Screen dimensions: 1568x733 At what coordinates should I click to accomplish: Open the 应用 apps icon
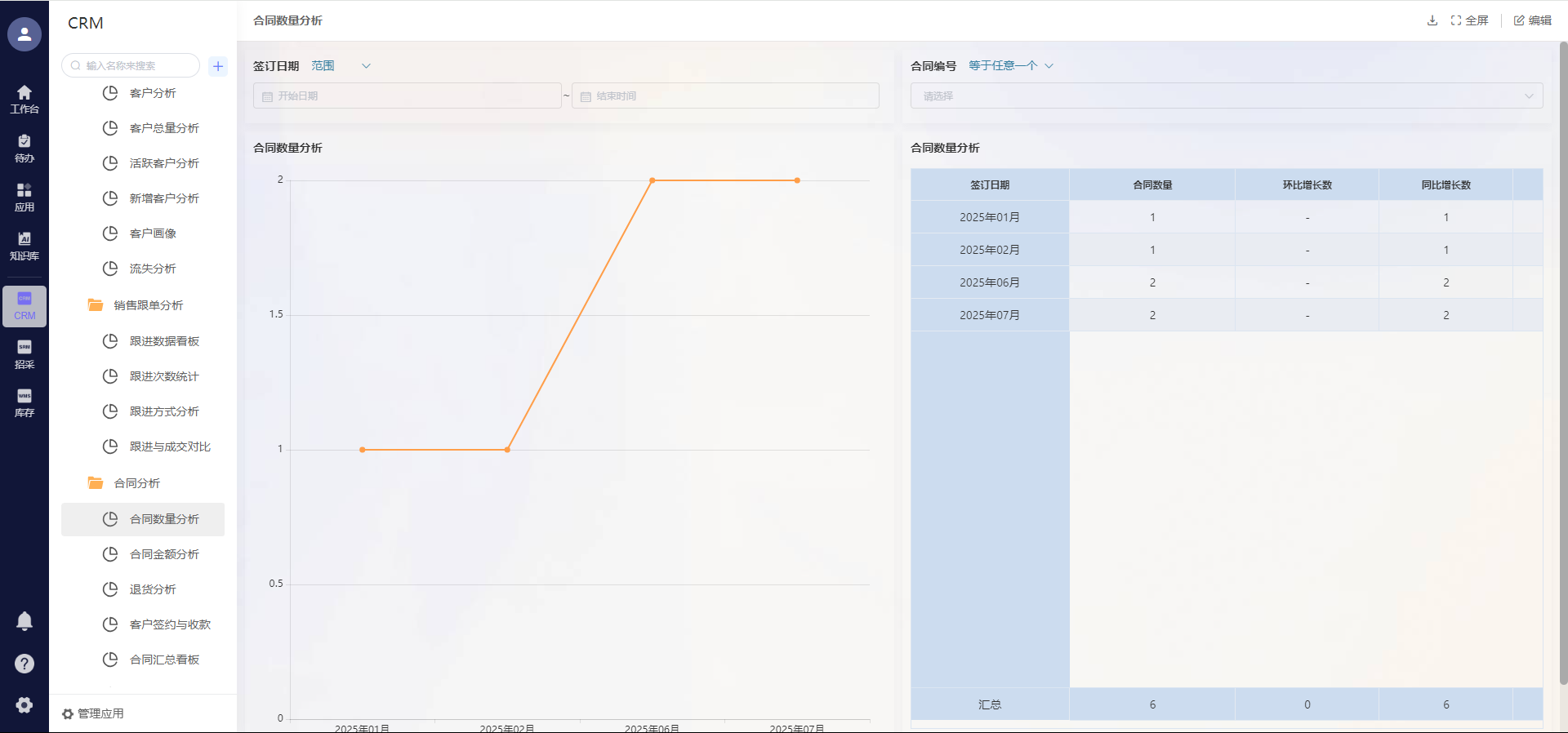click(x=24, y=197)
